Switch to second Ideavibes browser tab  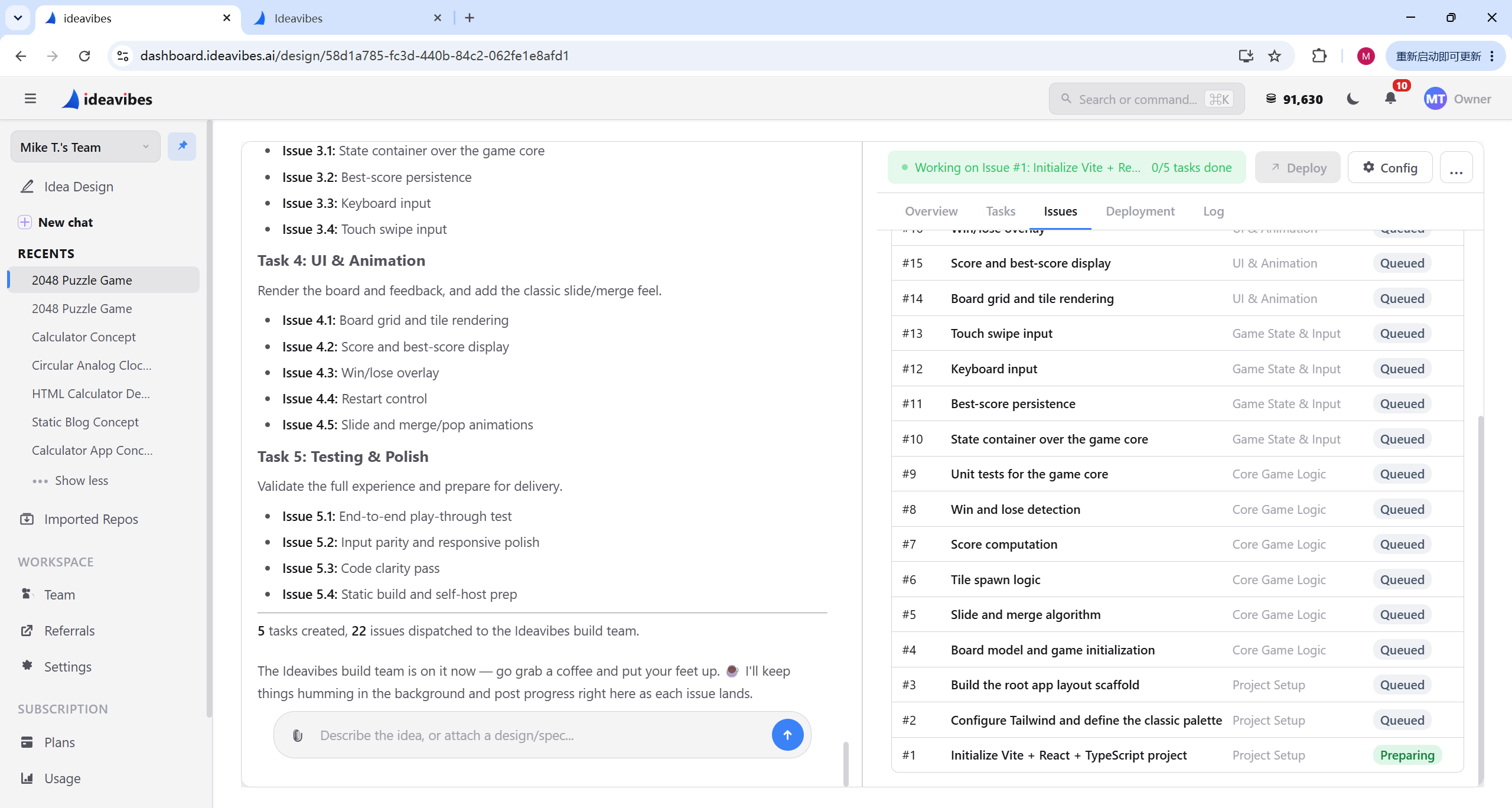pos(348,18)
